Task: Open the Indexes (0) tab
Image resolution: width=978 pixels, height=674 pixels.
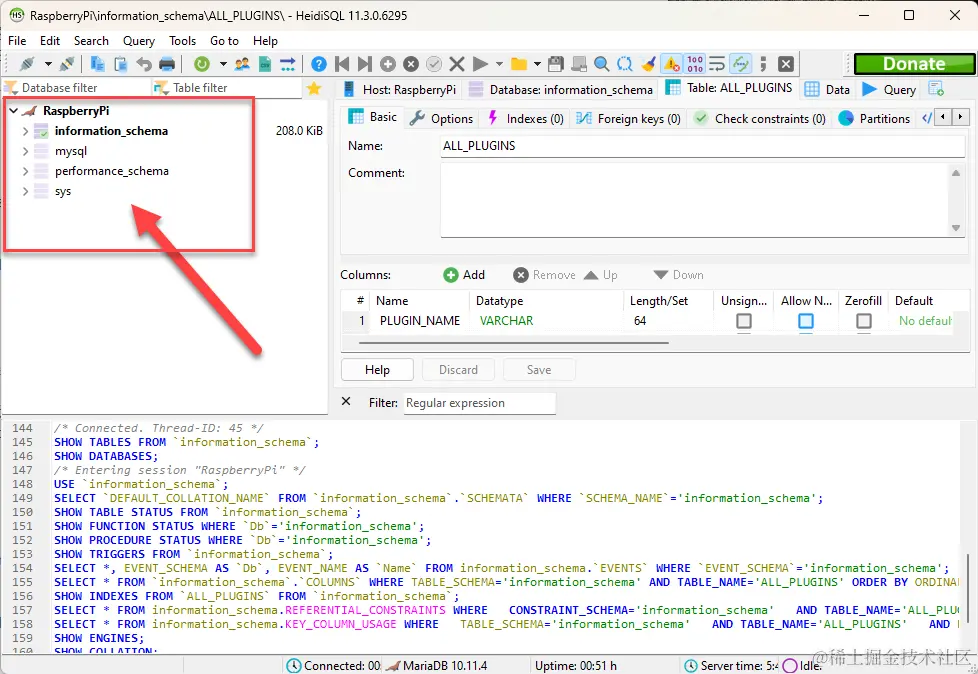Action: [526, 118]
